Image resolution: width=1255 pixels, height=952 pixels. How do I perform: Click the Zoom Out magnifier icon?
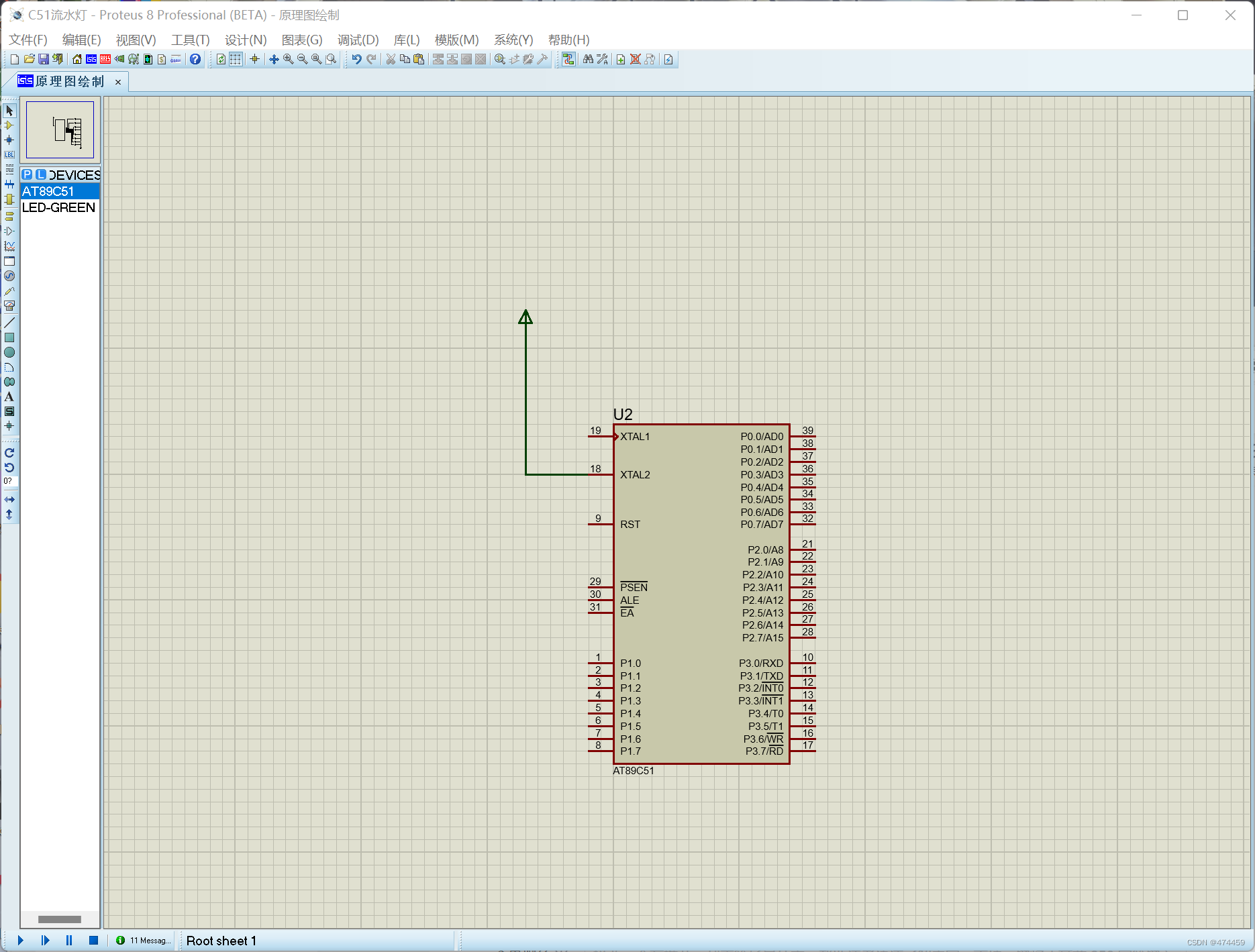click(x=302, y=59)
